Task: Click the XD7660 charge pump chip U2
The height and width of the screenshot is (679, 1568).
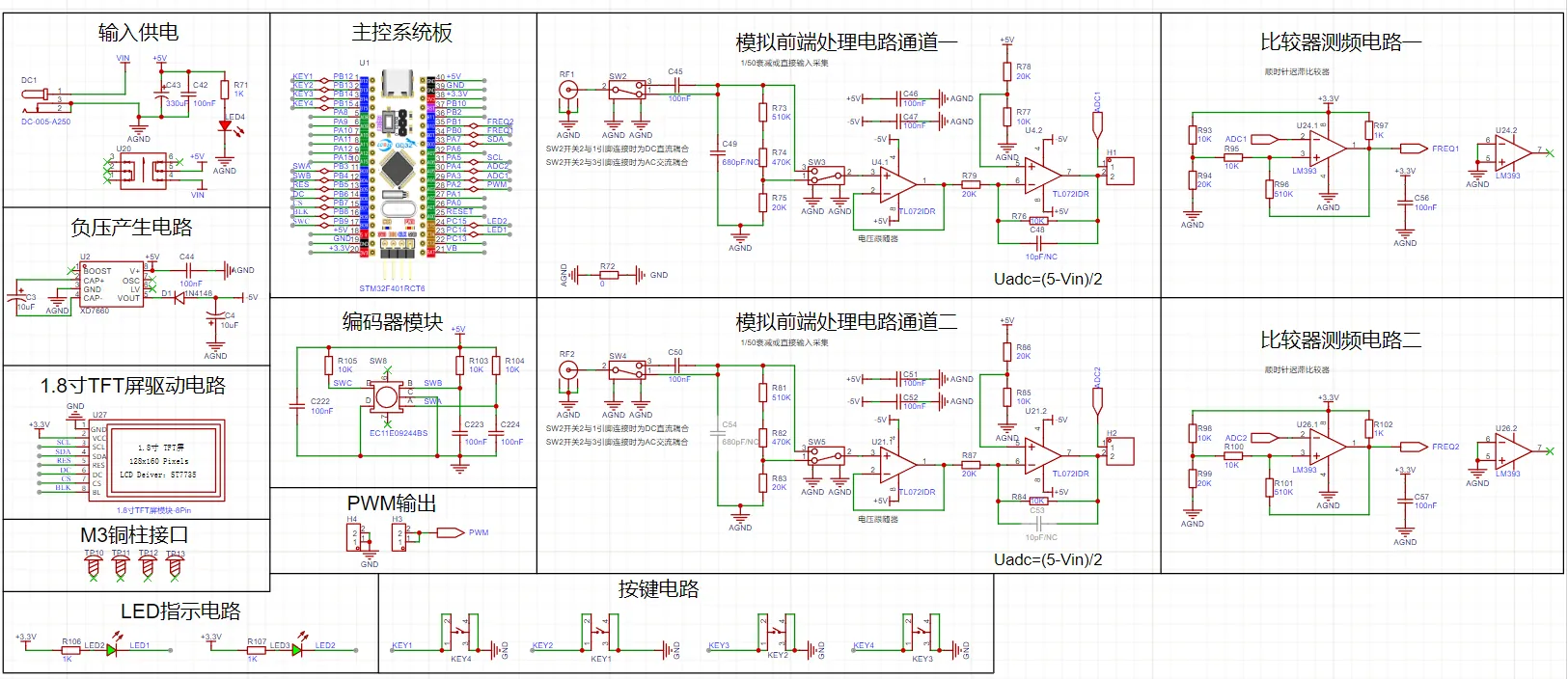Action: pos(112,285)
